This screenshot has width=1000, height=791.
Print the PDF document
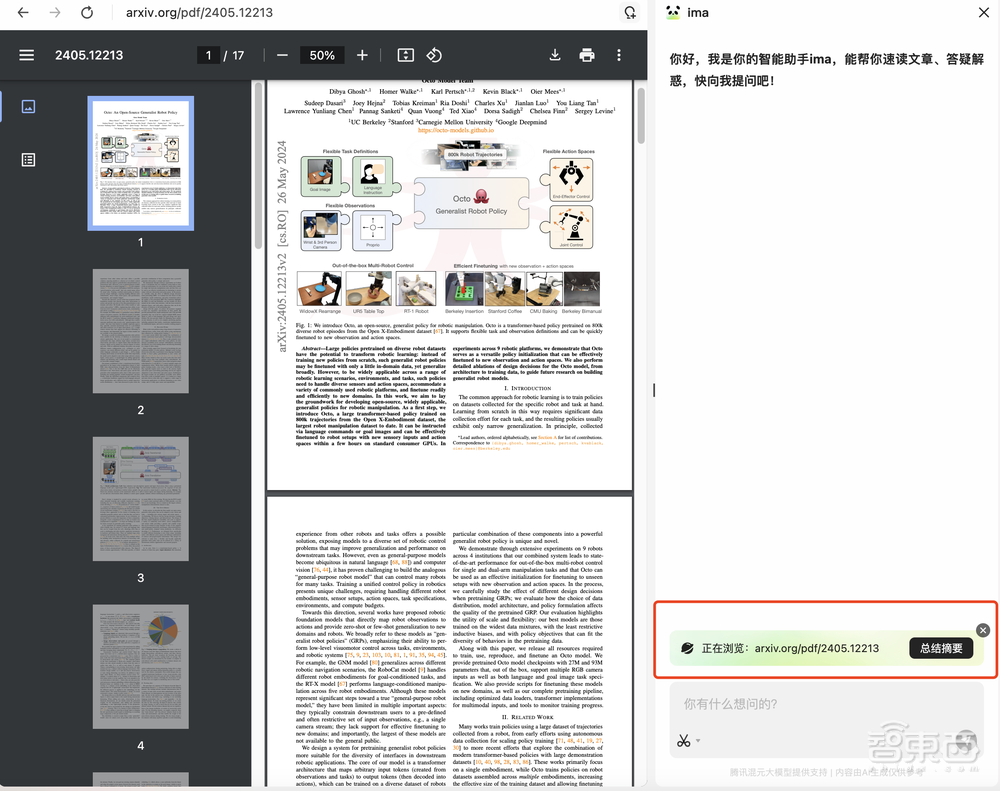click(x=586, y=55)
